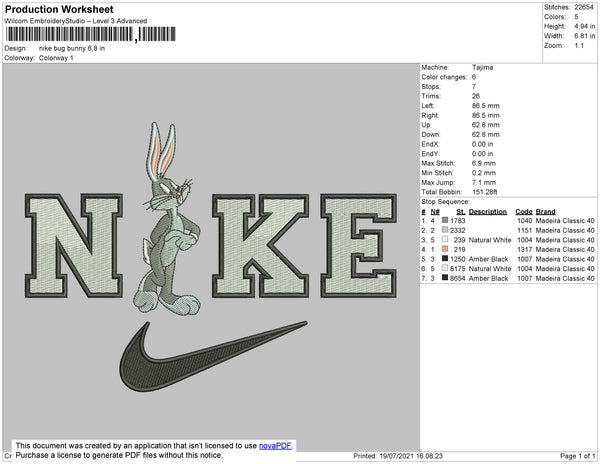Select the white 239 thread swatch

(x=445, y=239)
